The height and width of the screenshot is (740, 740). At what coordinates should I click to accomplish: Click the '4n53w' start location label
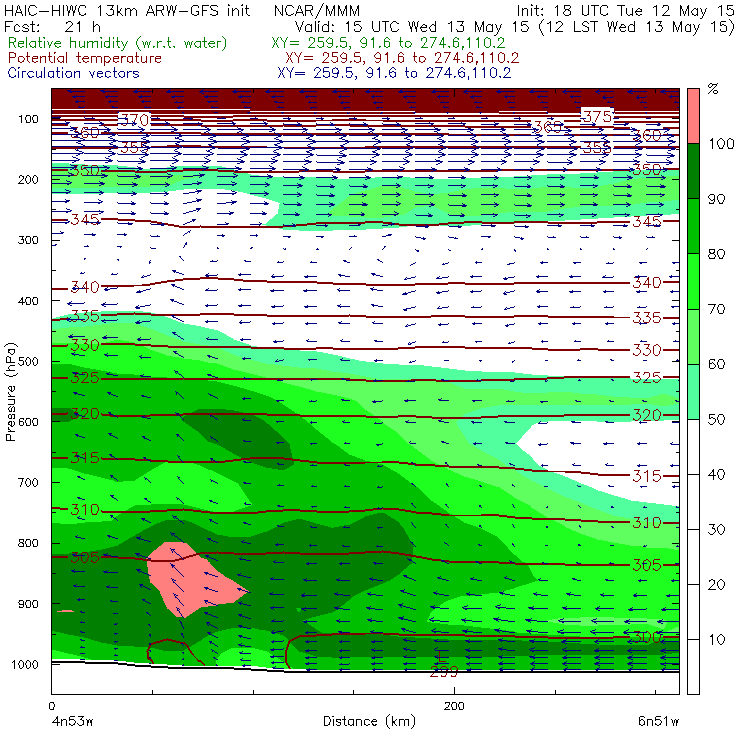[72, 721]
